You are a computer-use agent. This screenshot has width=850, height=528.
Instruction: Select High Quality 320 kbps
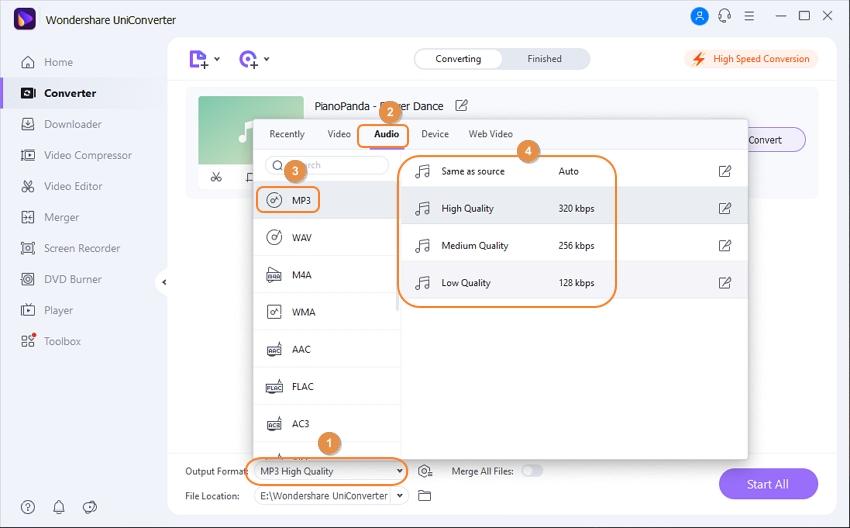pos(574,208)
